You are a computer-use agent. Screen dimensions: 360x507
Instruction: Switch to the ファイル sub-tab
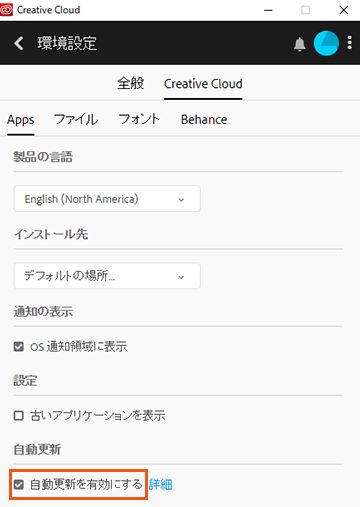76,119
